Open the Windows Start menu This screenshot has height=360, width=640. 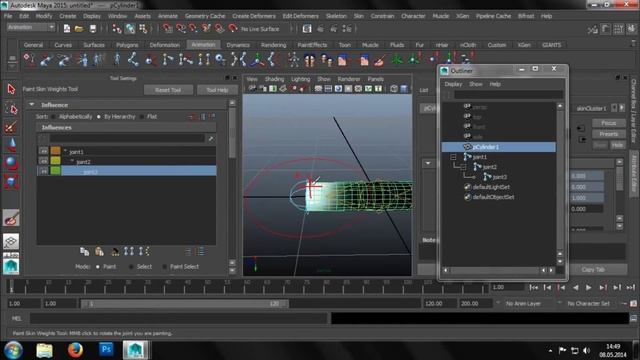click(x=13, y=350)
